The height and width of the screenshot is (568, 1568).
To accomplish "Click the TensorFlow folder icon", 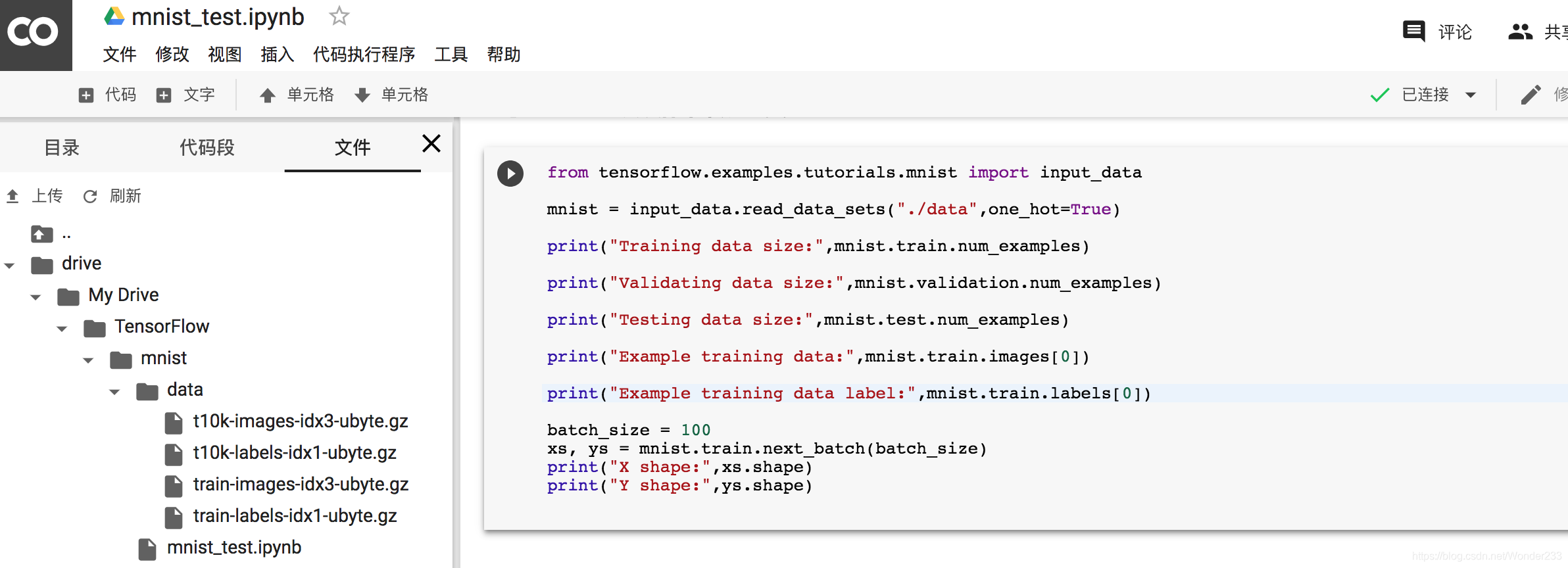I will (x=95, y=328).
